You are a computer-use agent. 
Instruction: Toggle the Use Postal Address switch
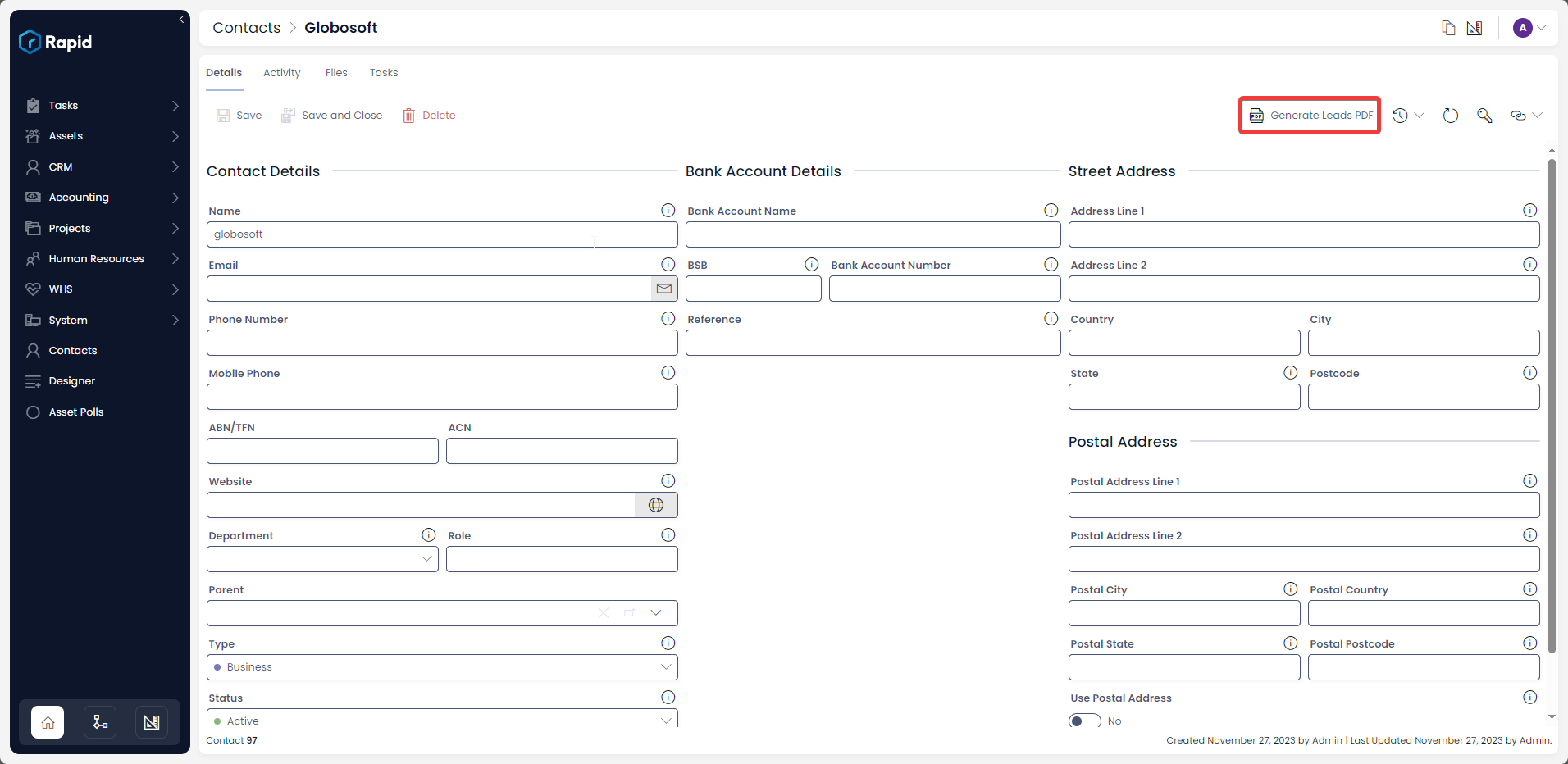click(1084, 721)
